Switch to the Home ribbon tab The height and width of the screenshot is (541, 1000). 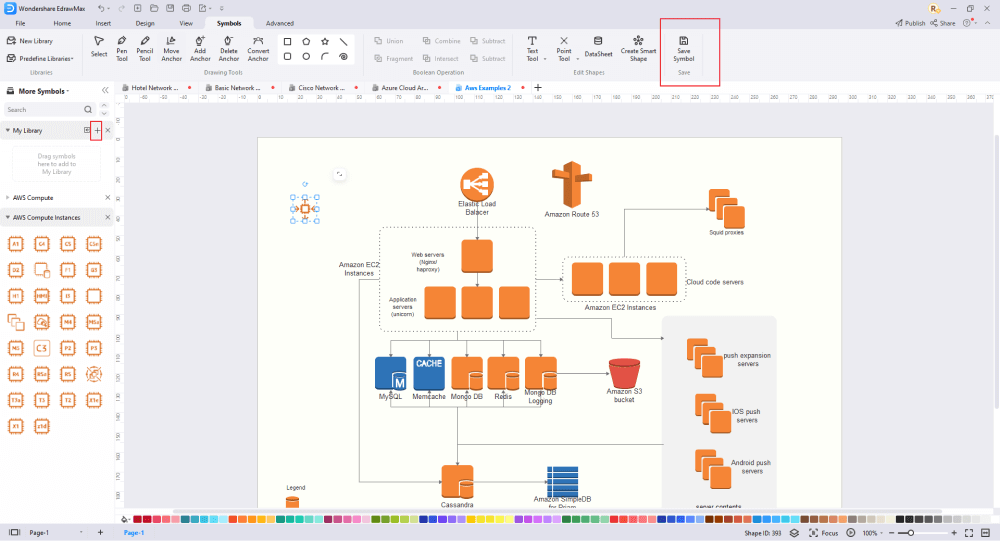(x=62, y=23)
